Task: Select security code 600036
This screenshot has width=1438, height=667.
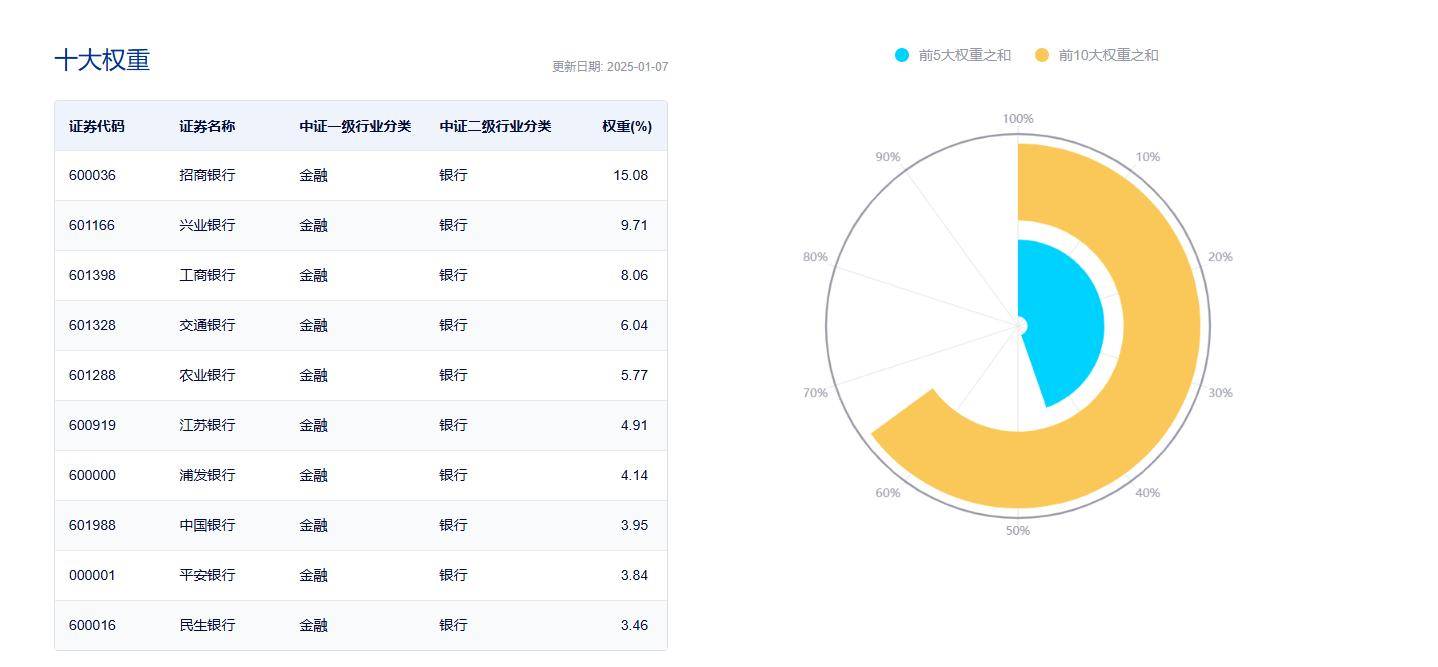Action: click(92, 175)
